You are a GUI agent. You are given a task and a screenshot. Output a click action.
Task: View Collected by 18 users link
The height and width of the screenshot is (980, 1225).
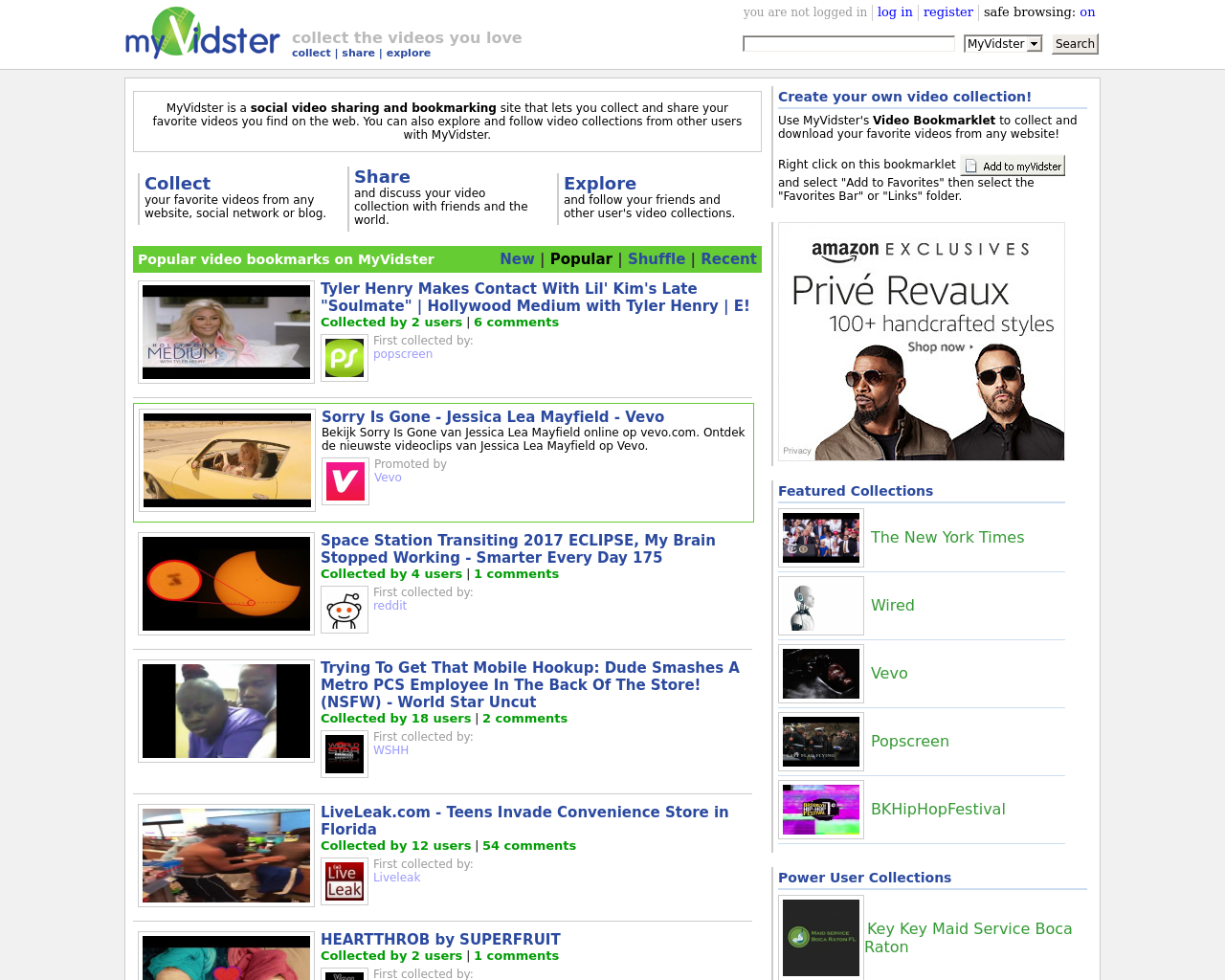[395, 719]
